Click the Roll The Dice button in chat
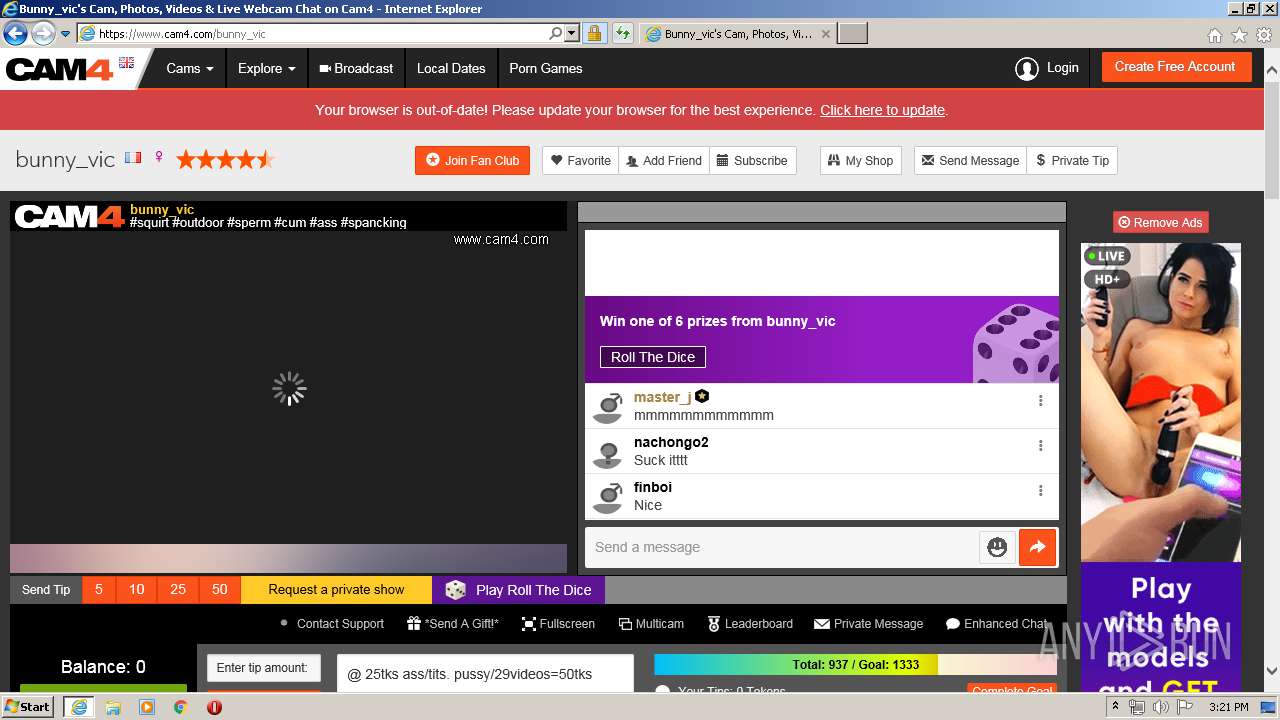1280x720 pixels. tap(653, 357)
